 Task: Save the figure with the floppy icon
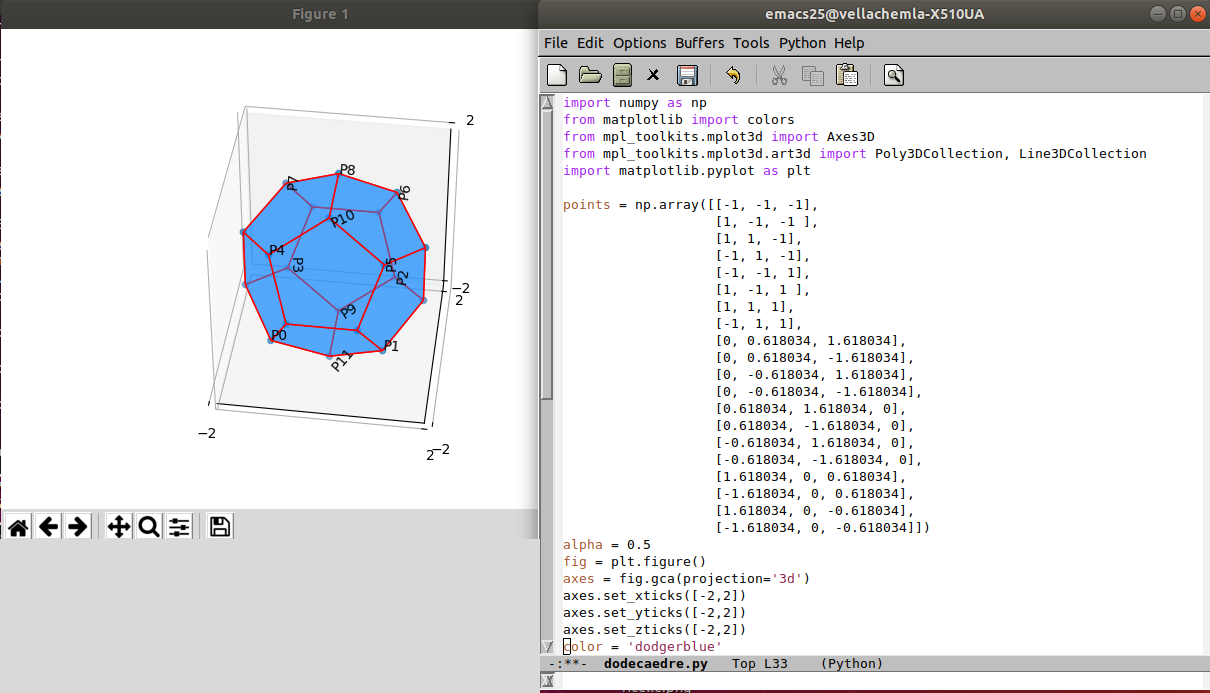coord(220,526)
